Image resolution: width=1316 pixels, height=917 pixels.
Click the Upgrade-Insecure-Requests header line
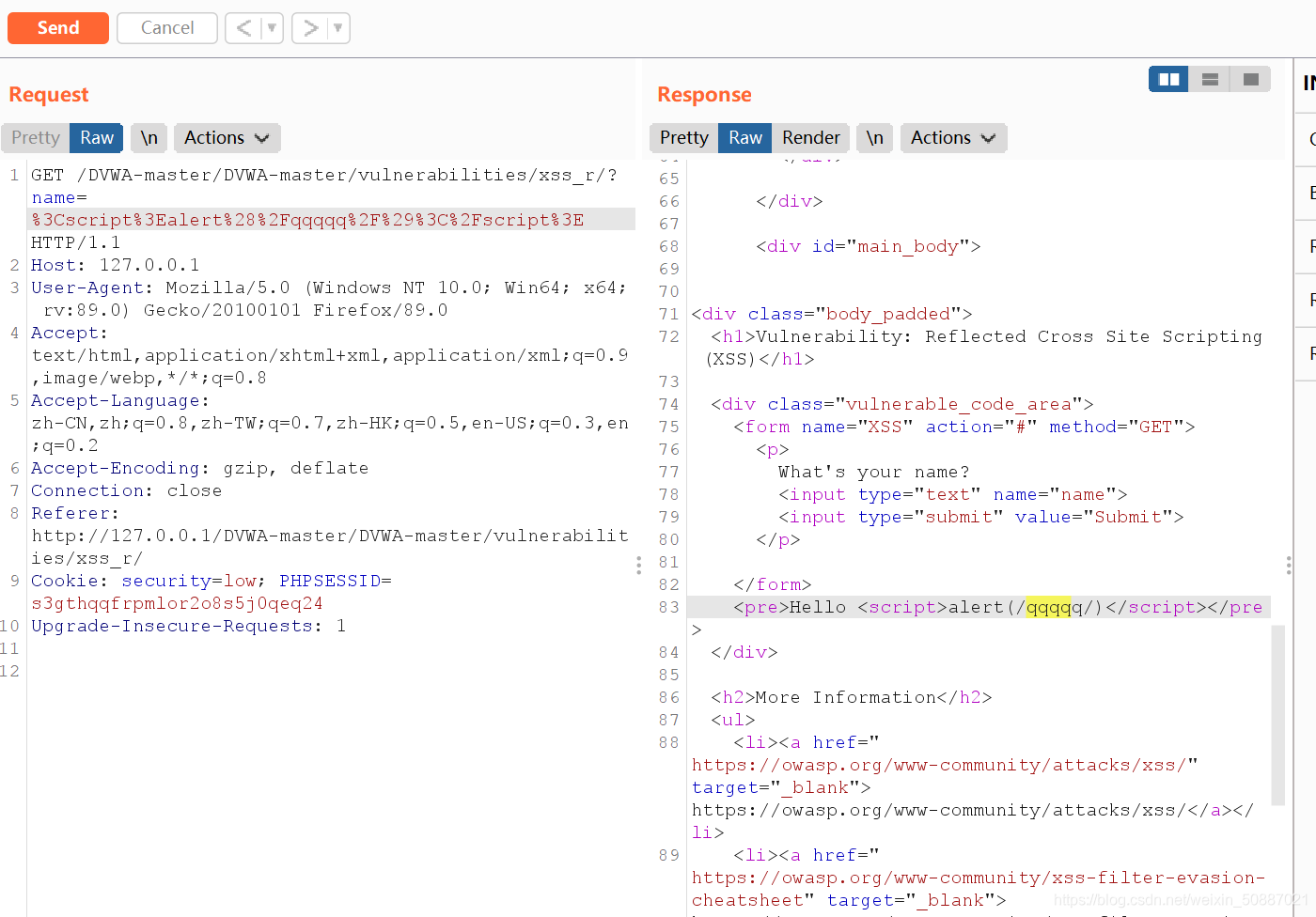[188, 626]
